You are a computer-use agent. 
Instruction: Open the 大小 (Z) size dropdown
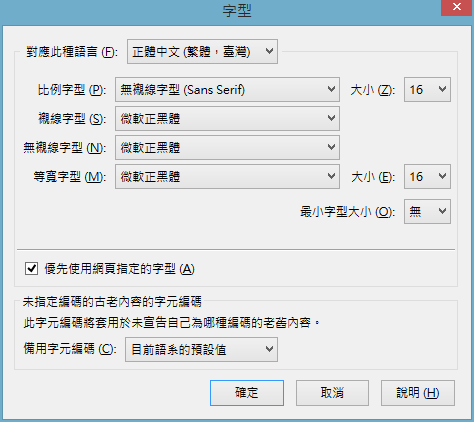click(427, 89)
